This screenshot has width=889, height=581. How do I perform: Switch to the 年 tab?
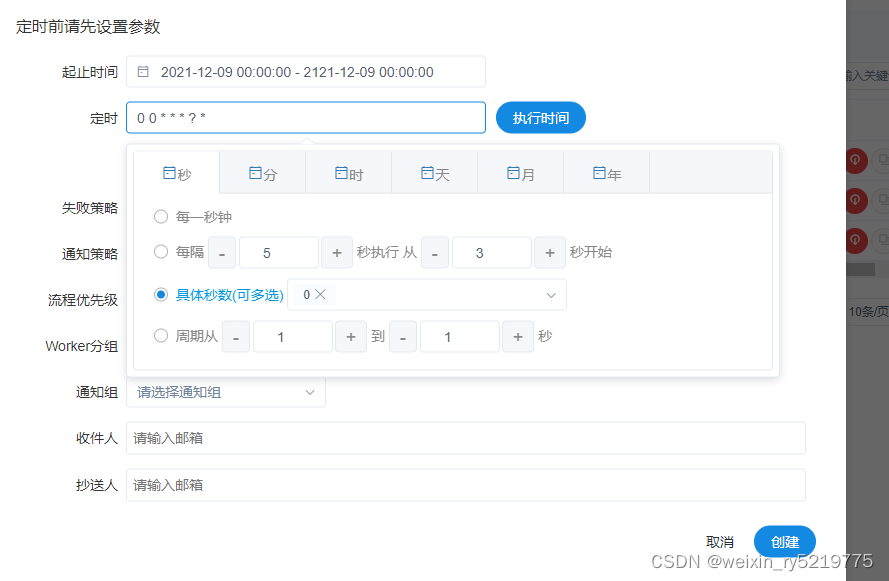coord(607,173)
